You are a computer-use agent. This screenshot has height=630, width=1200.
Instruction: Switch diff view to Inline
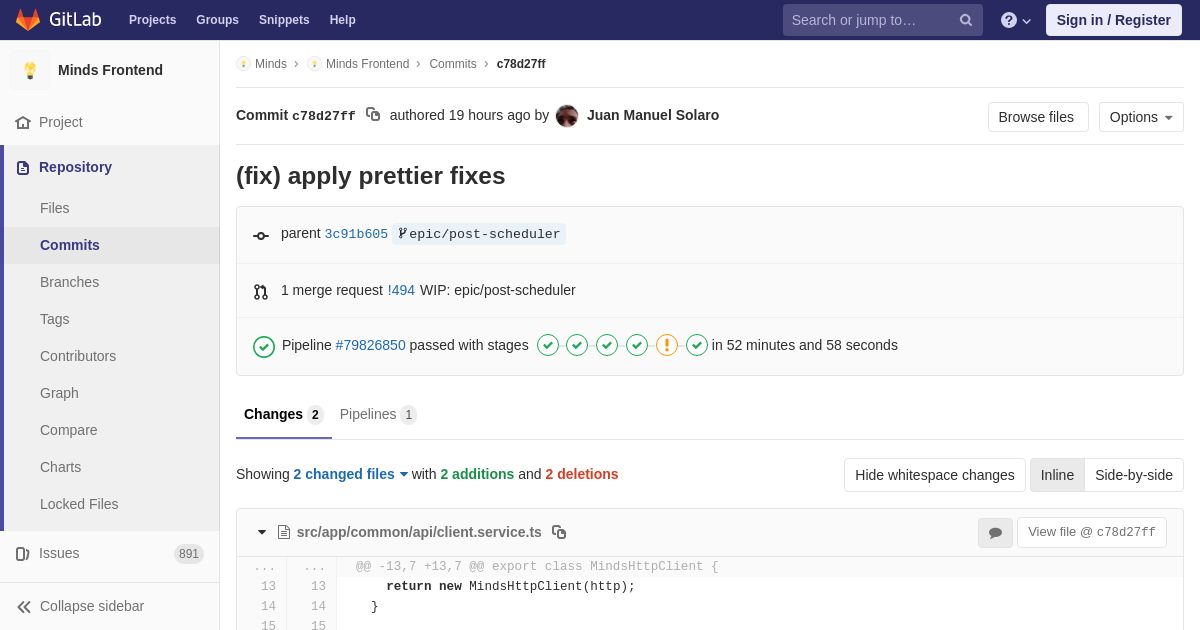click(1057, 475)
